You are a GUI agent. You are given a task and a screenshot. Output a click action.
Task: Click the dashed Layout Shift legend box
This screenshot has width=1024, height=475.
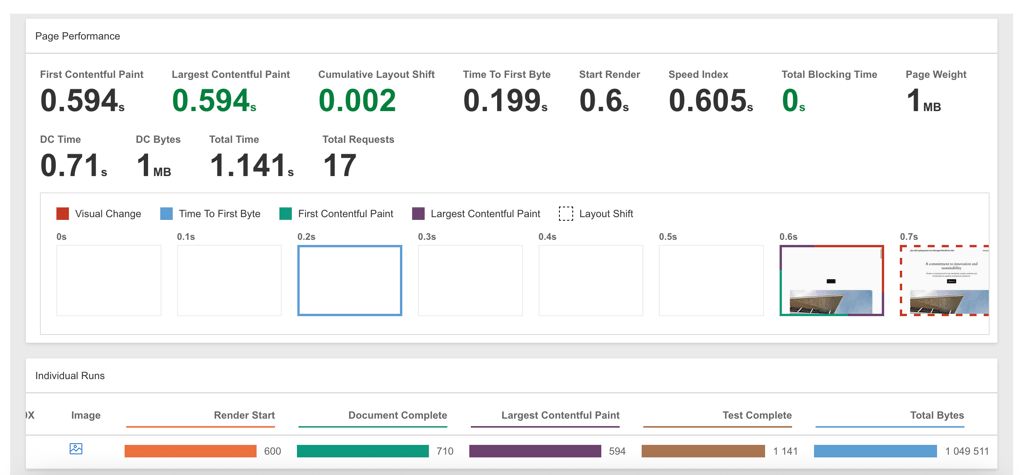point(566,214)
